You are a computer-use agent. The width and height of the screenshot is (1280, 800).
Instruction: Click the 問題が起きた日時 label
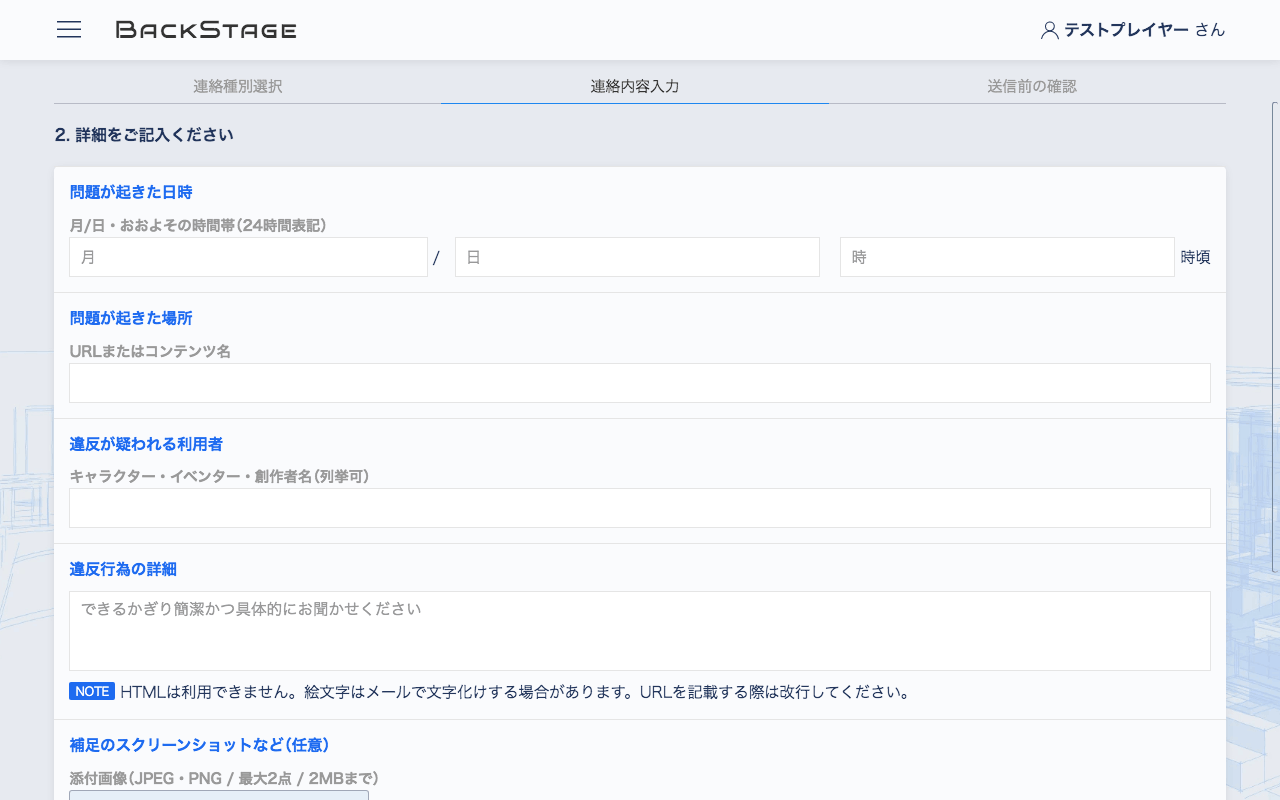click(x=131, y=192)
